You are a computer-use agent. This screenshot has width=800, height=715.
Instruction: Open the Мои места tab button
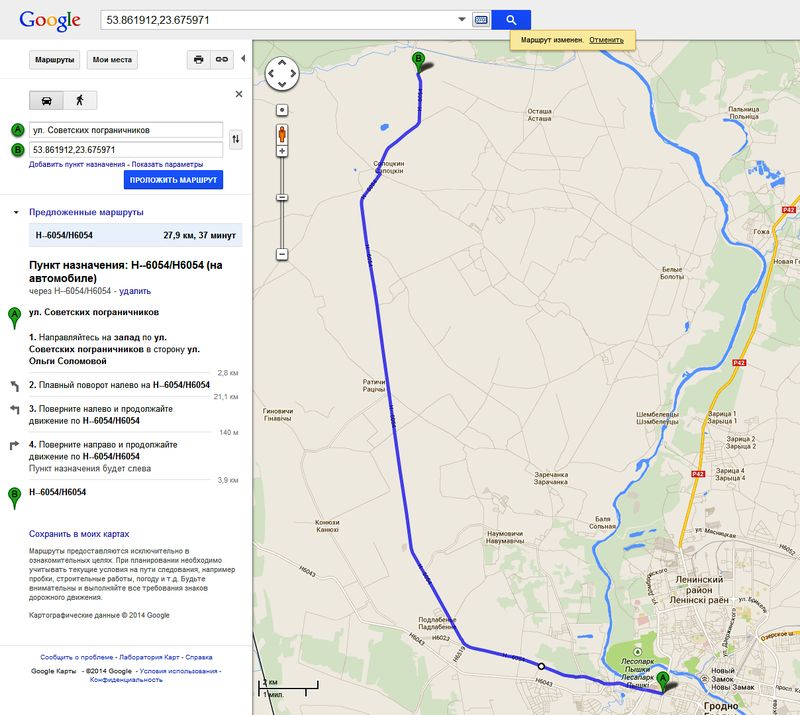(112, 60)
